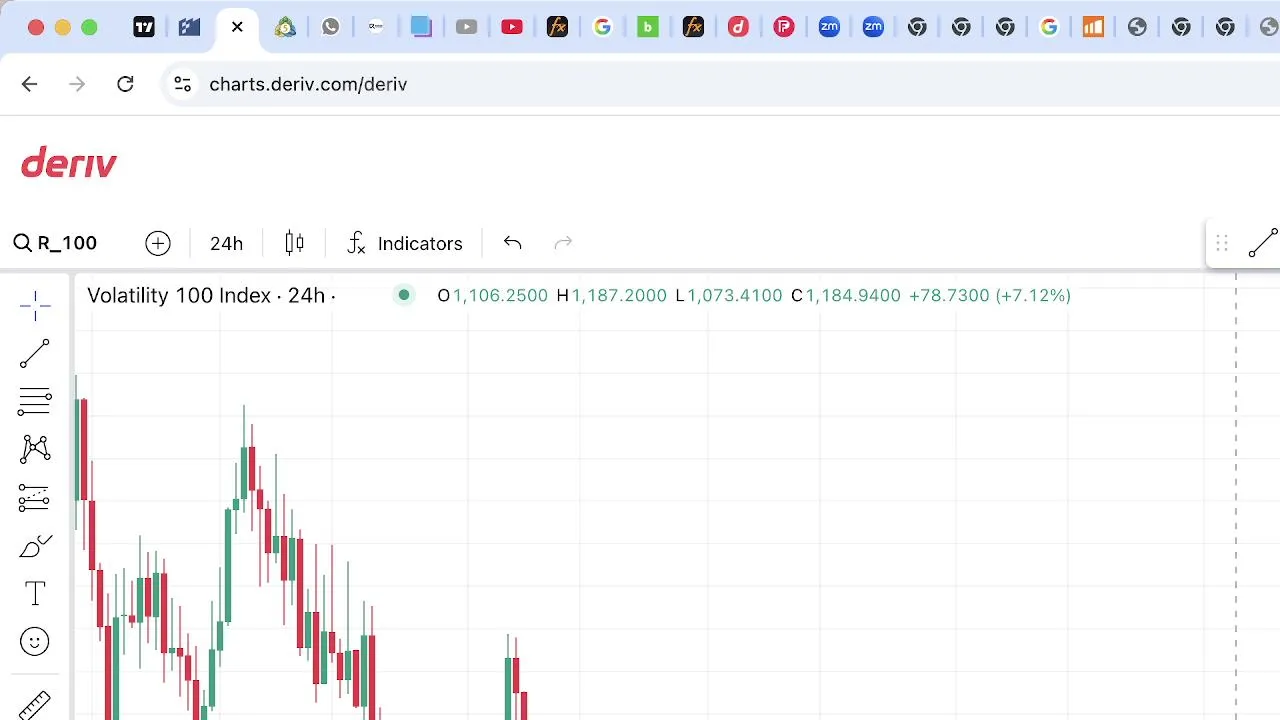Switch to the green 'b' browser tab
Image resolution: width=1280 pixels, height=720 pixels.
coord(648,27)
